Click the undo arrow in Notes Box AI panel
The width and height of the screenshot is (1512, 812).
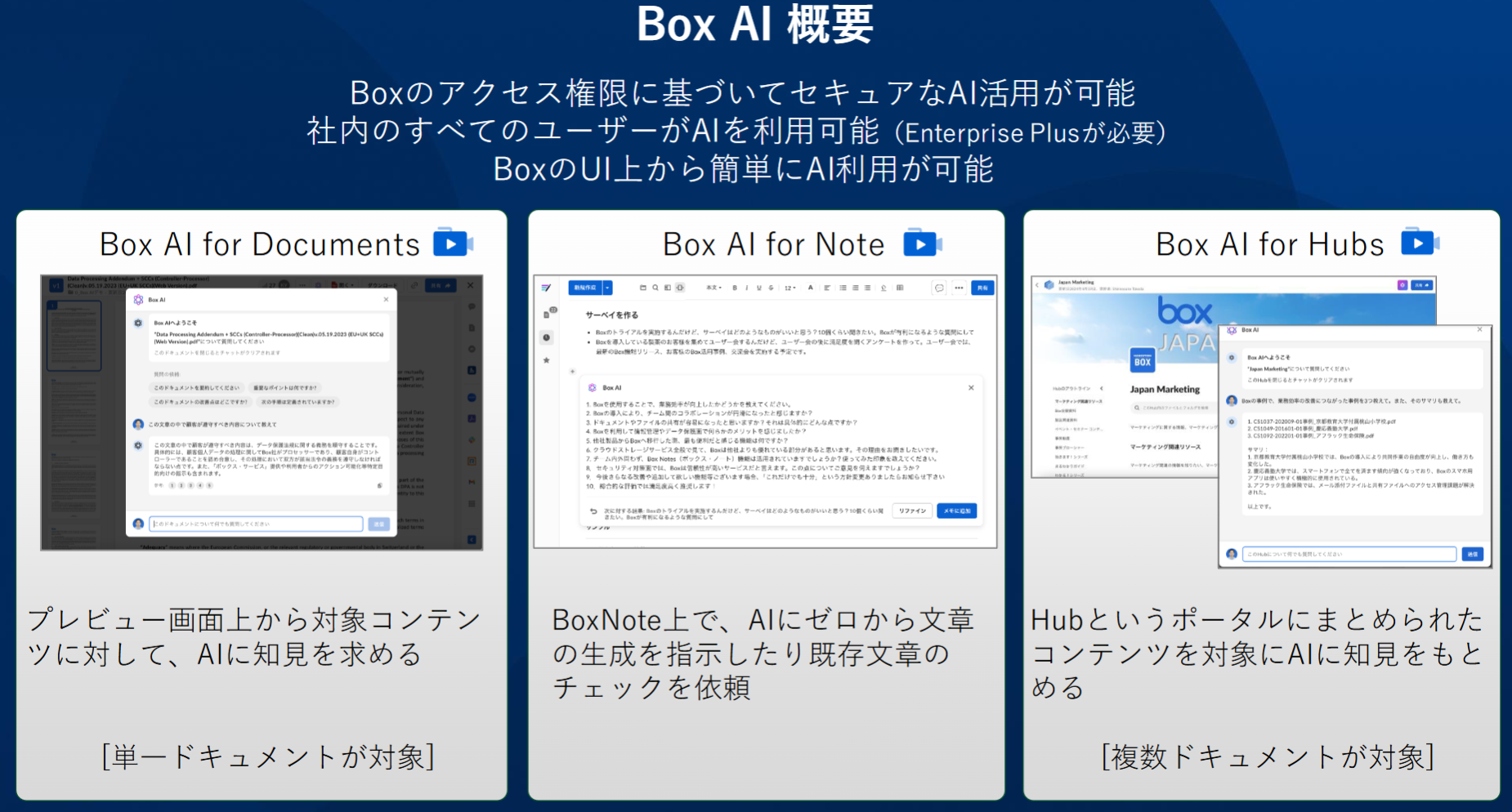pyautogui.click(x=593, y=511)
